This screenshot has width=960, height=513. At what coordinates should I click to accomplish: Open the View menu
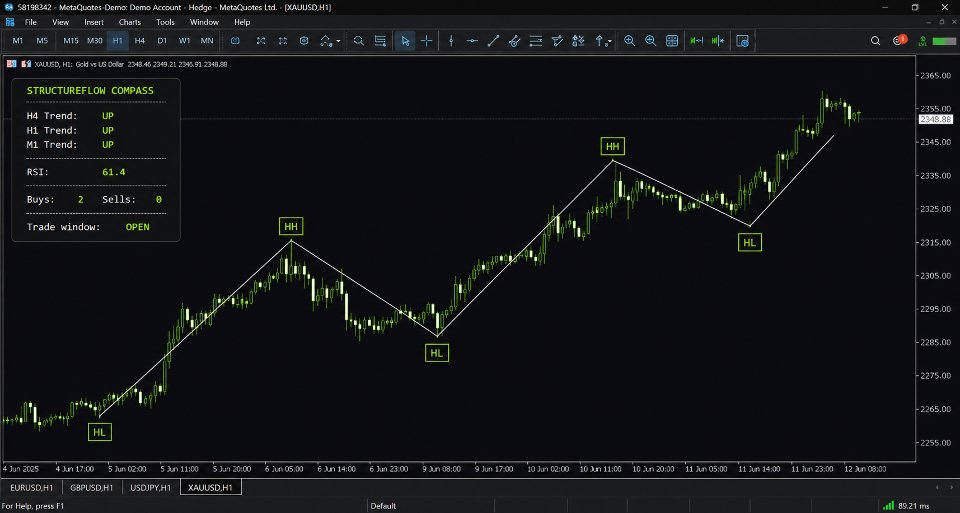pyautogui.click(x=61, y=22)
